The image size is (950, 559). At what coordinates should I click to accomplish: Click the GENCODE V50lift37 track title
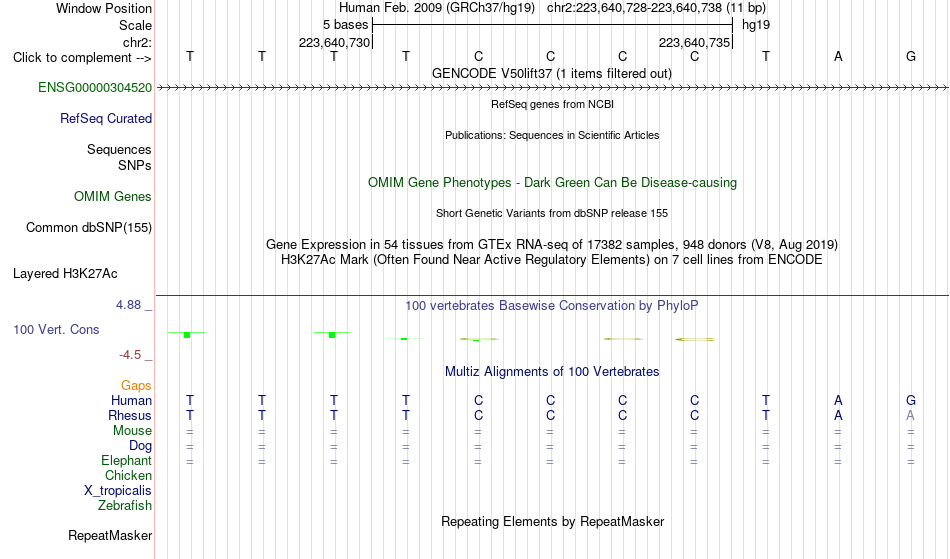(552, 74)
